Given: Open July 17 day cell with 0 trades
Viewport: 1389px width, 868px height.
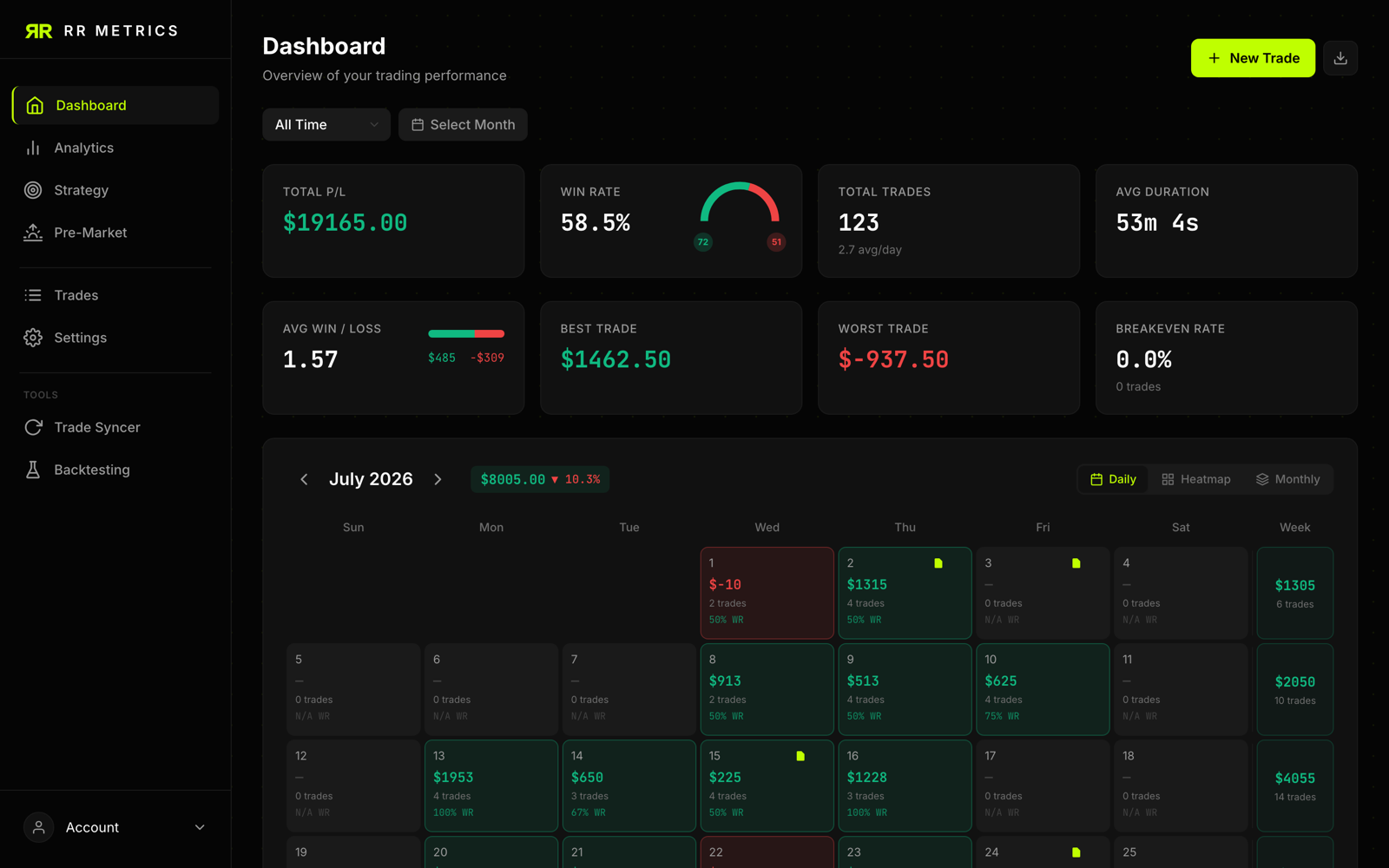Looking at the screenshot, I should coord(1043,786).
